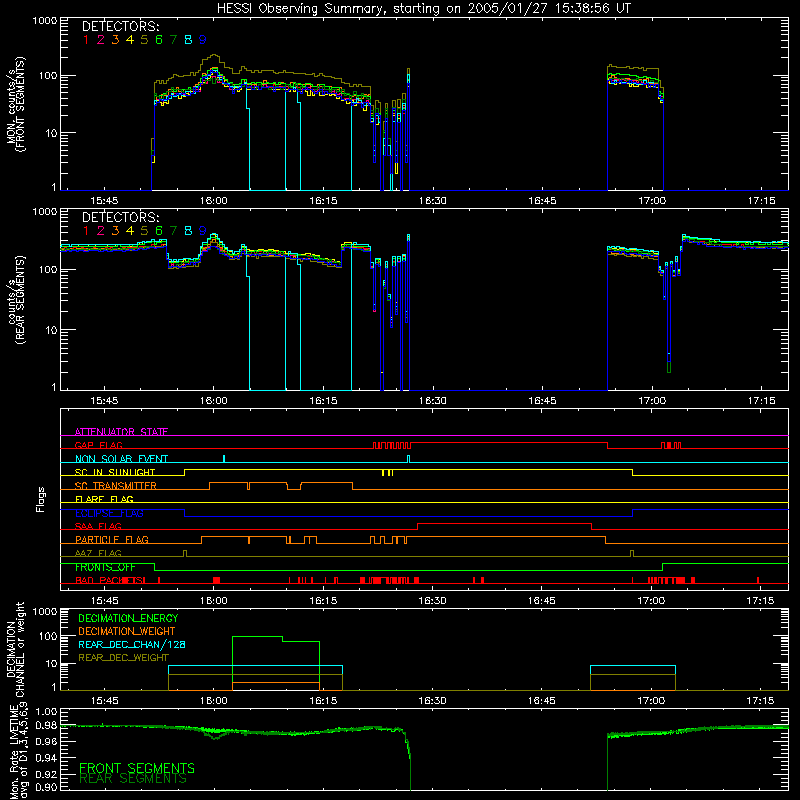Screen dimensions: 800x800
Task: Click 100 y-axis label of decimation plot
Action: 48,636
